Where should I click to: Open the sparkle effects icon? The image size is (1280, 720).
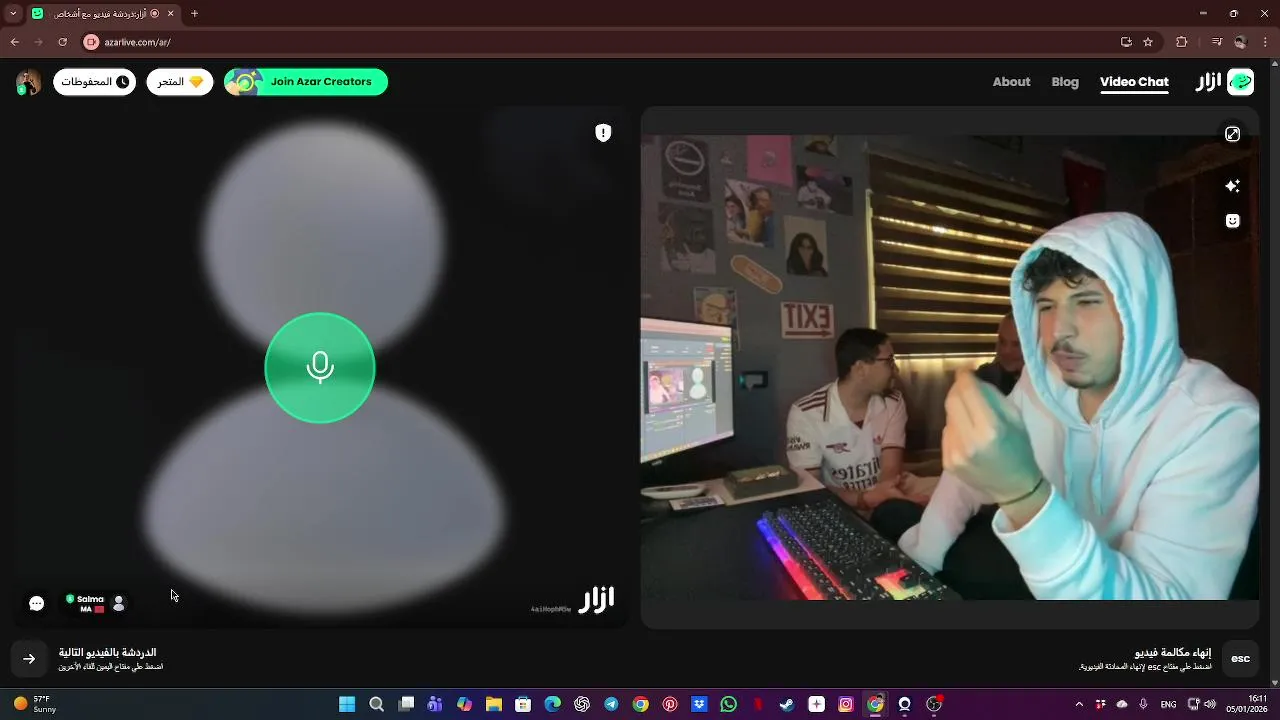1232,186
